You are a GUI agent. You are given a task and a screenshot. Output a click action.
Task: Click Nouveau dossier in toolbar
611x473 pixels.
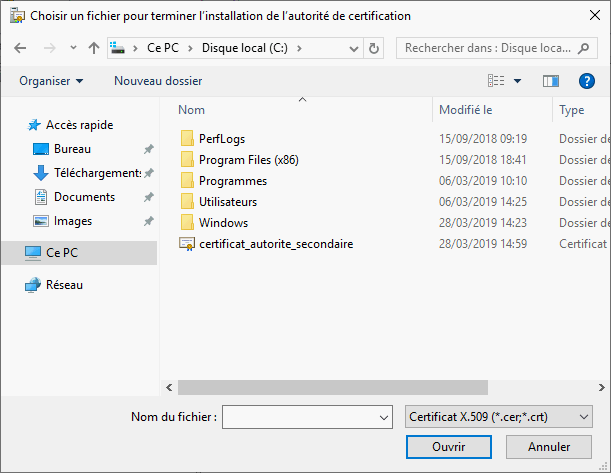158,81
